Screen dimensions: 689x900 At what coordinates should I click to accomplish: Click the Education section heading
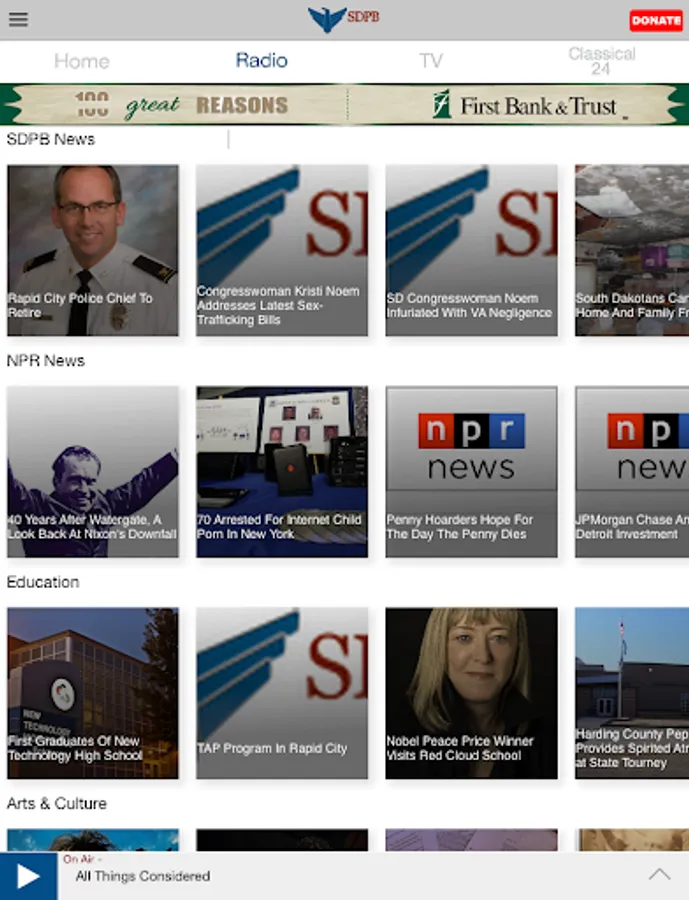pos(43,583)
